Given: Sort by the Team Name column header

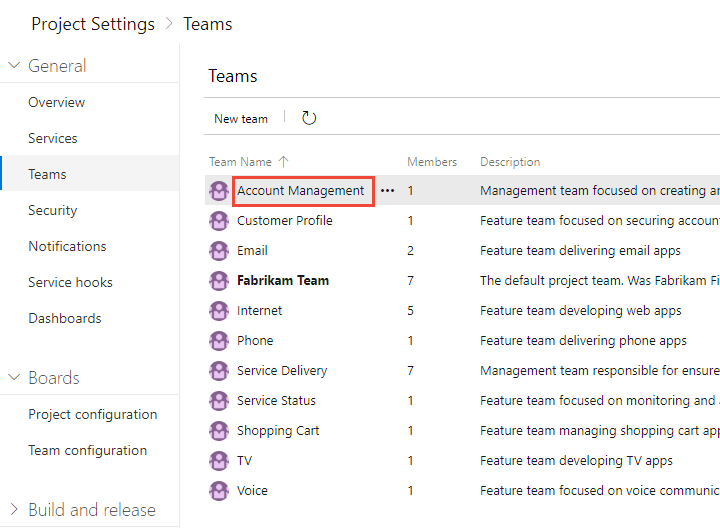Looking at the screenshot, I should coord(240,162).
